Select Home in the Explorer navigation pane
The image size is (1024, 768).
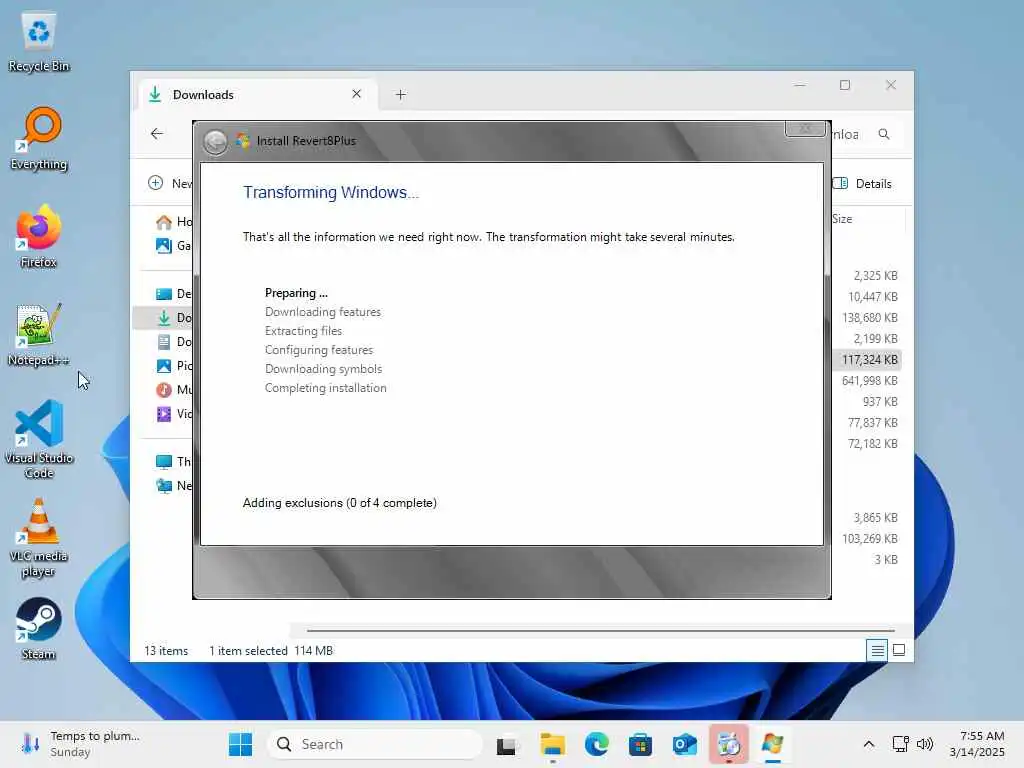pos(173,222)
